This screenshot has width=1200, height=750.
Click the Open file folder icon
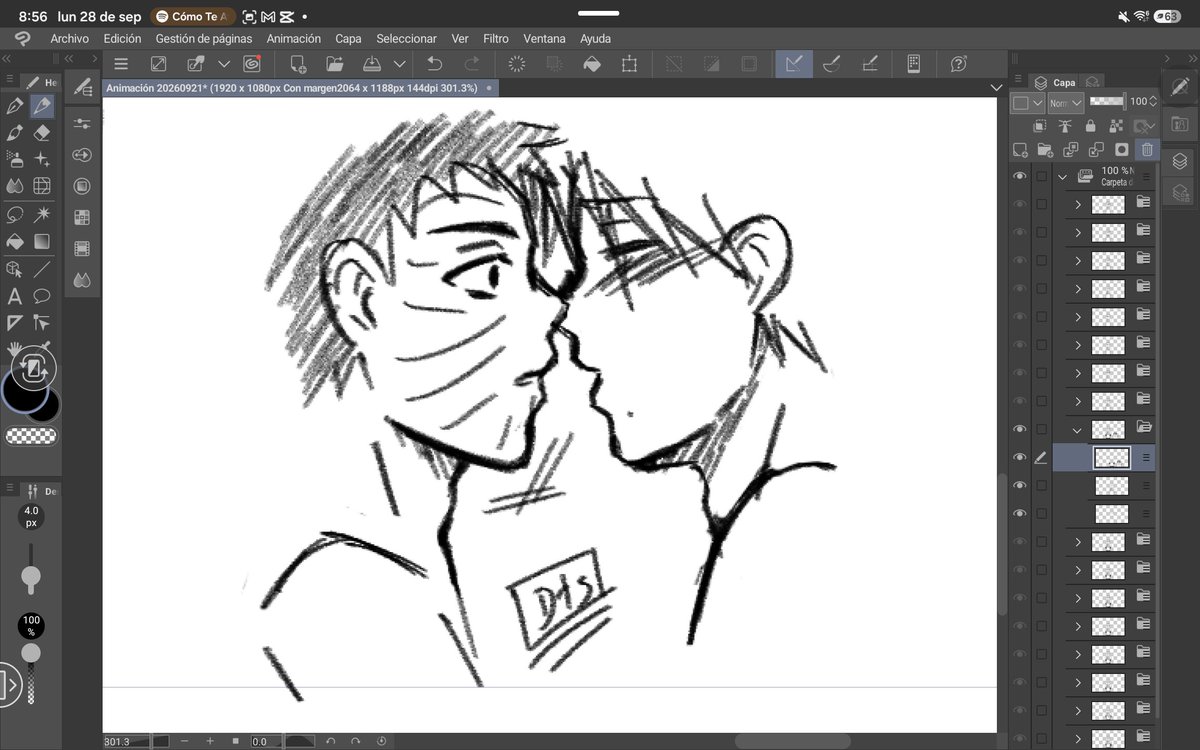[334, 64]
